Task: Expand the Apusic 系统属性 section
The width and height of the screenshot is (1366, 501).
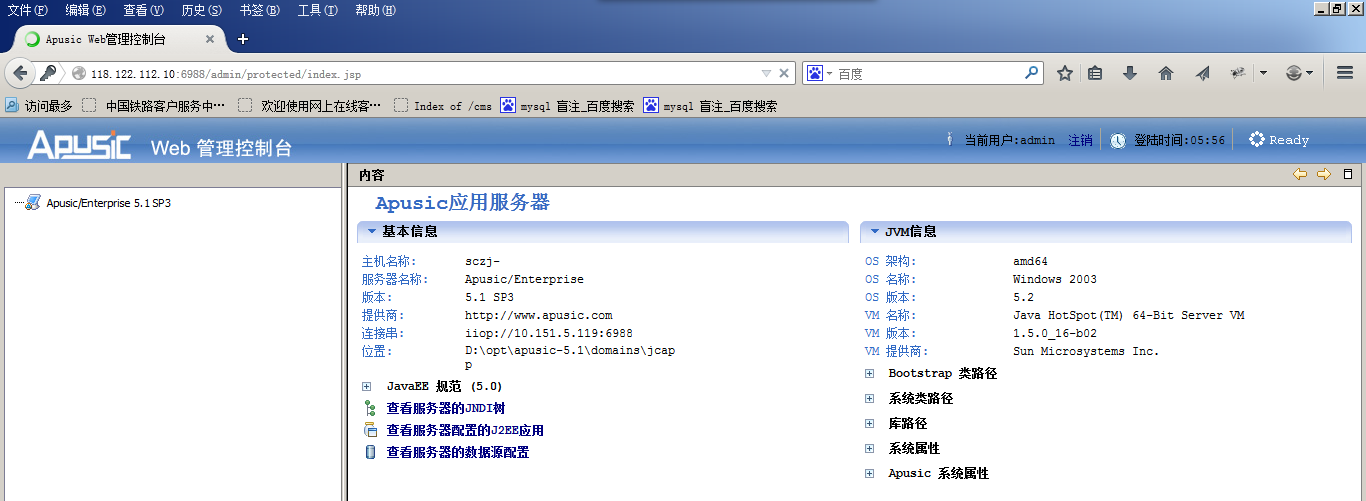Action: coord(870,473)
